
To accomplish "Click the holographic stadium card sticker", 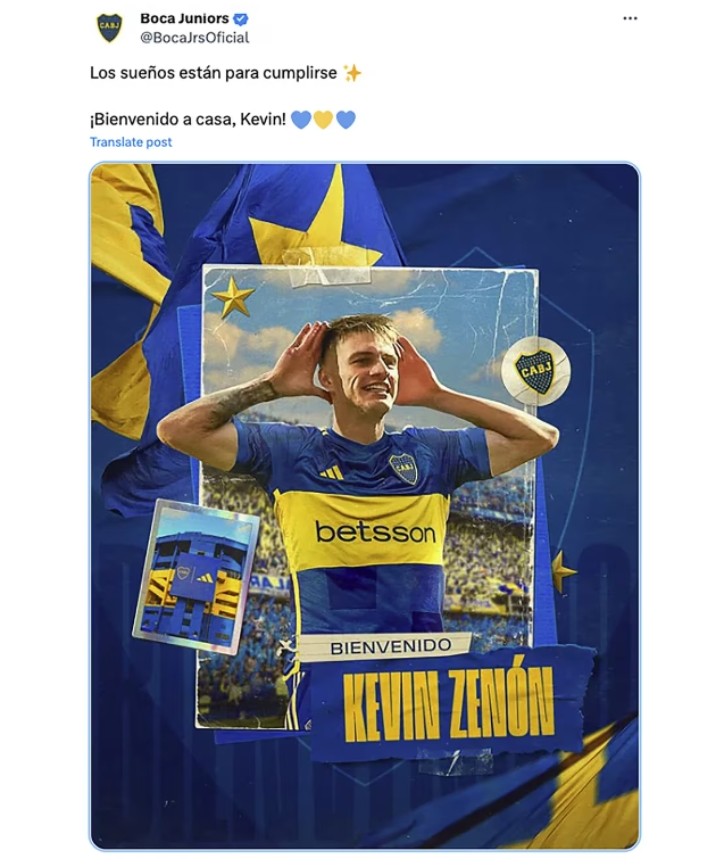I will [196, 575].
